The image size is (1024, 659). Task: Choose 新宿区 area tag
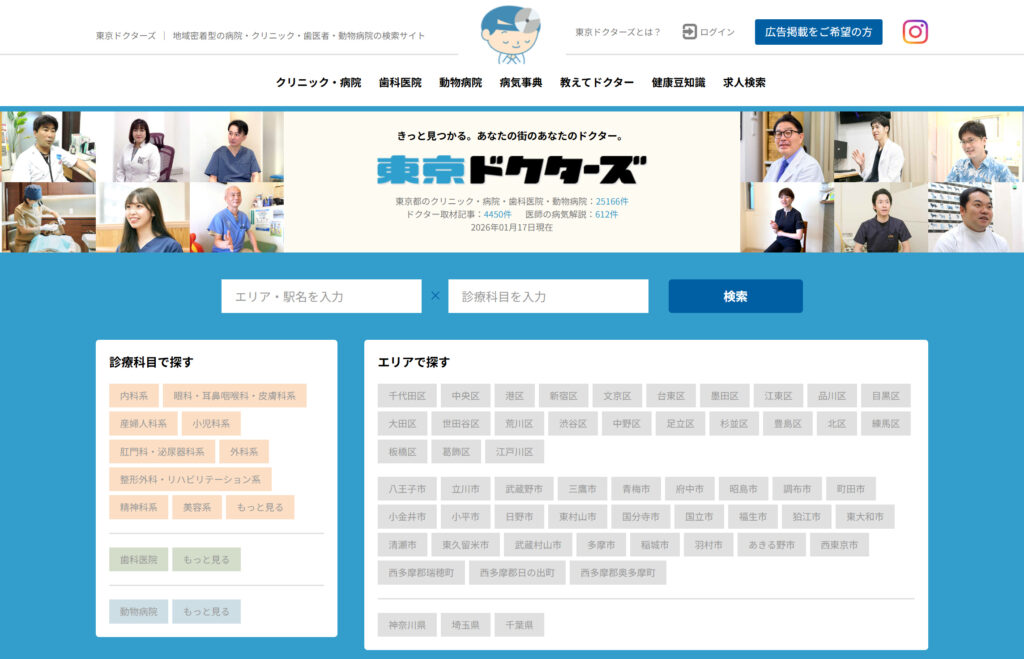tap(563, 396)
